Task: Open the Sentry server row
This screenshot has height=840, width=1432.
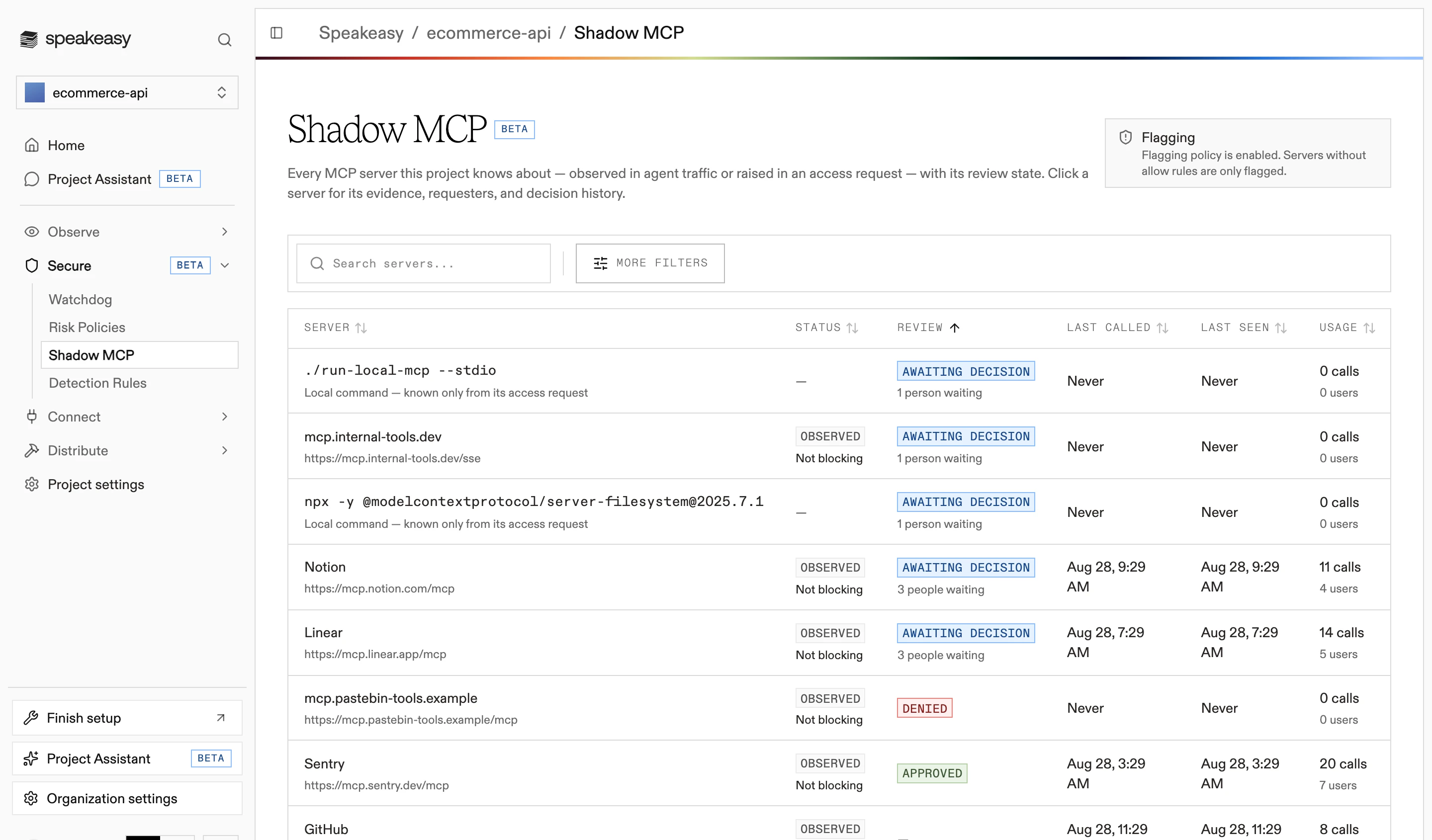Action: (839, 773)
